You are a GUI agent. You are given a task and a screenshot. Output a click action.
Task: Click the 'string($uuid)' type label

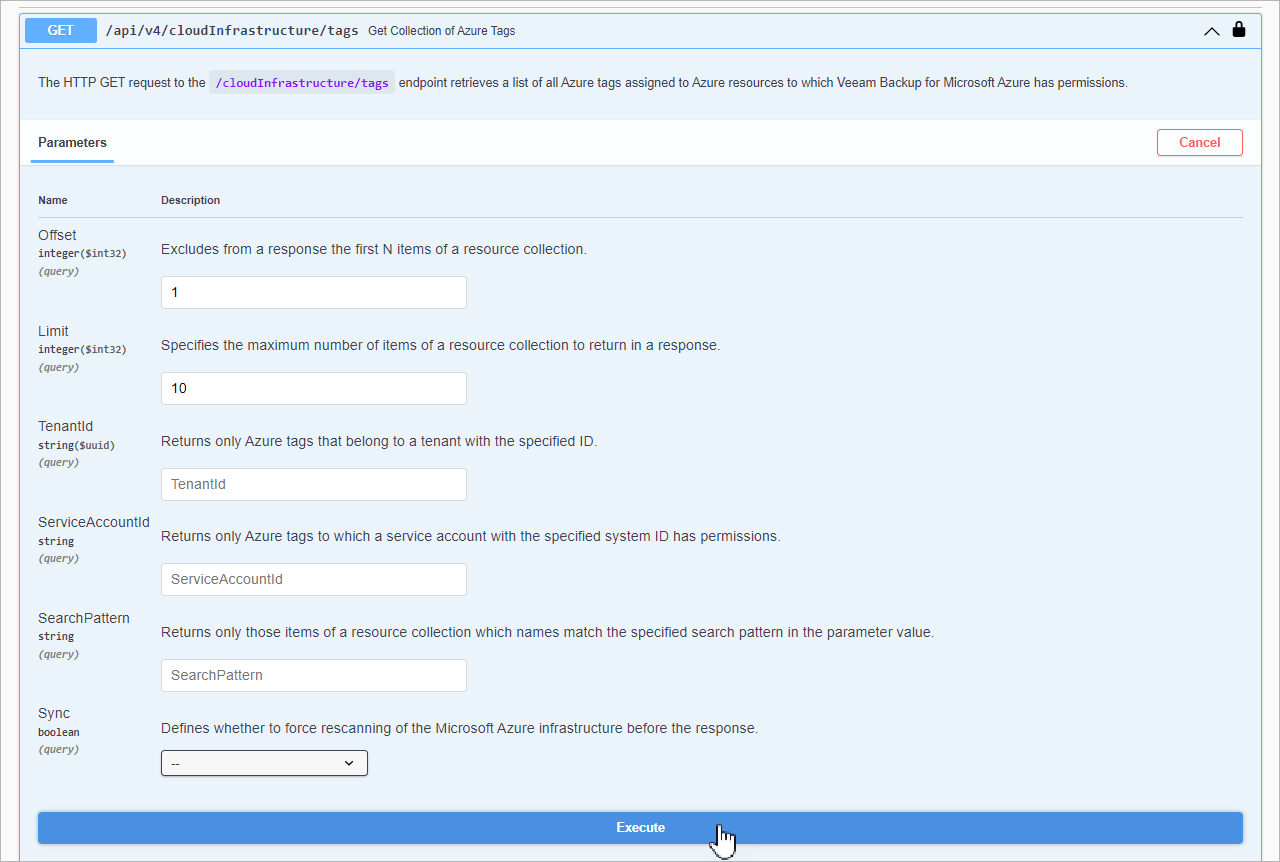point(76,445)
